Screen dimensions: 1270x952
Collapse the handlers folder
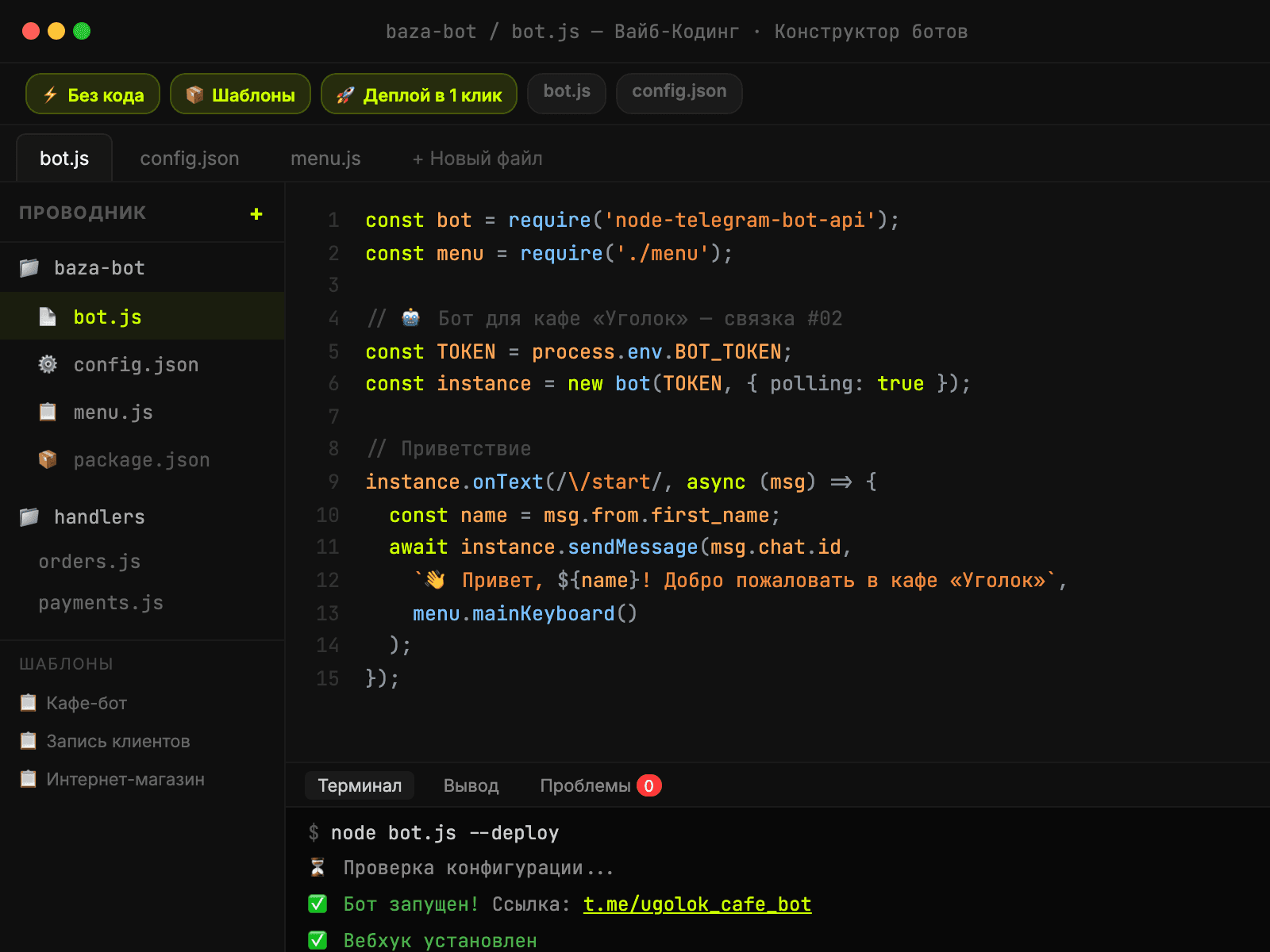click(x=142, y=517)
